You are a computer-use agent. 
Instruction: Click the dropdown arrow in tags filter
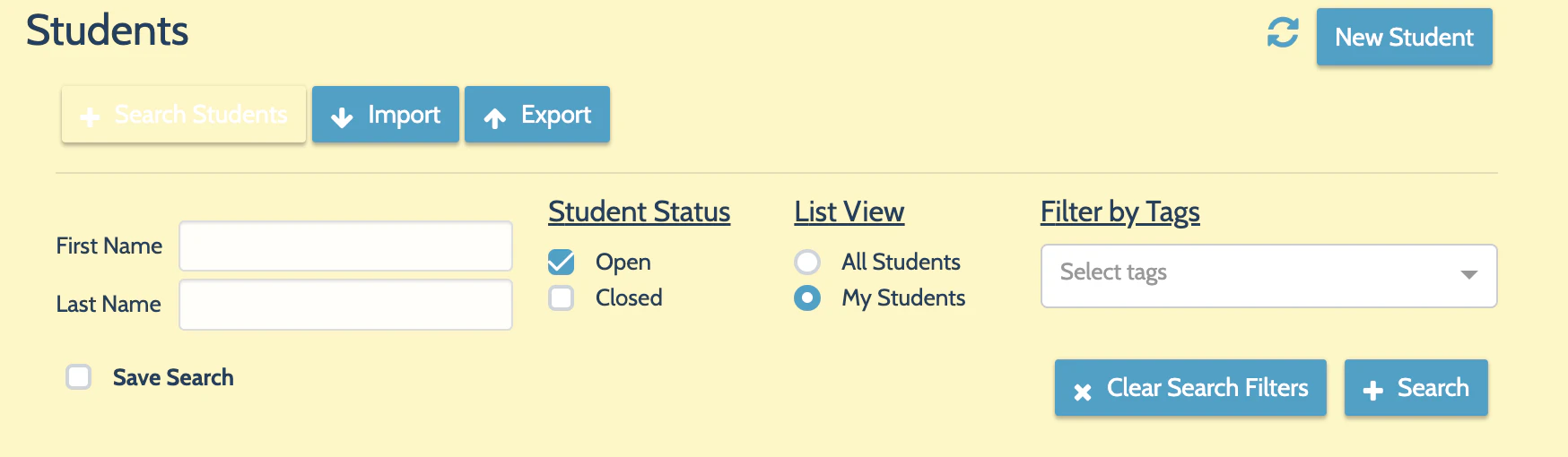(1468, 275)
